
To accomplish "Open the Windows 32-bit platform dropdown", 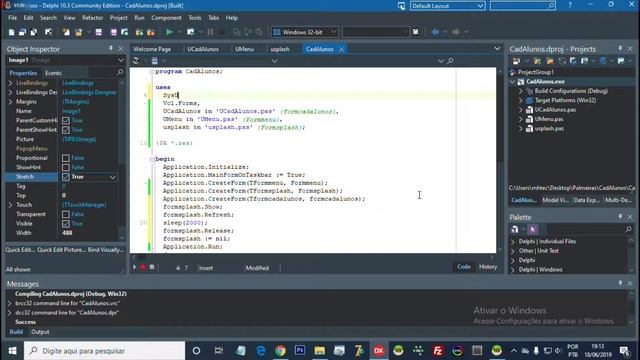I will pos(333,32).
